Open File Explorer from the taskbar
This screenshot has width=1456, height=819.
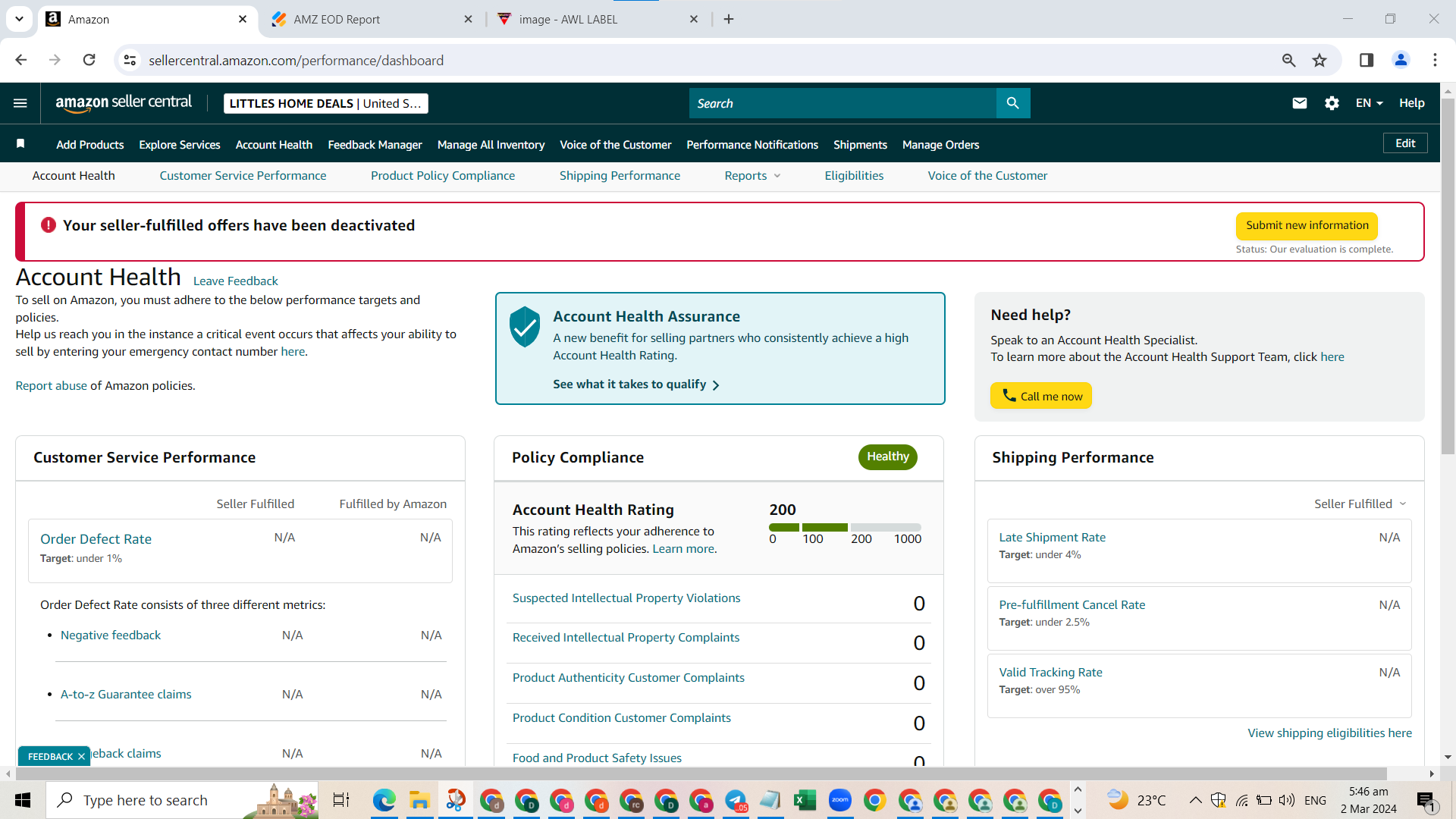coord(419,800)
